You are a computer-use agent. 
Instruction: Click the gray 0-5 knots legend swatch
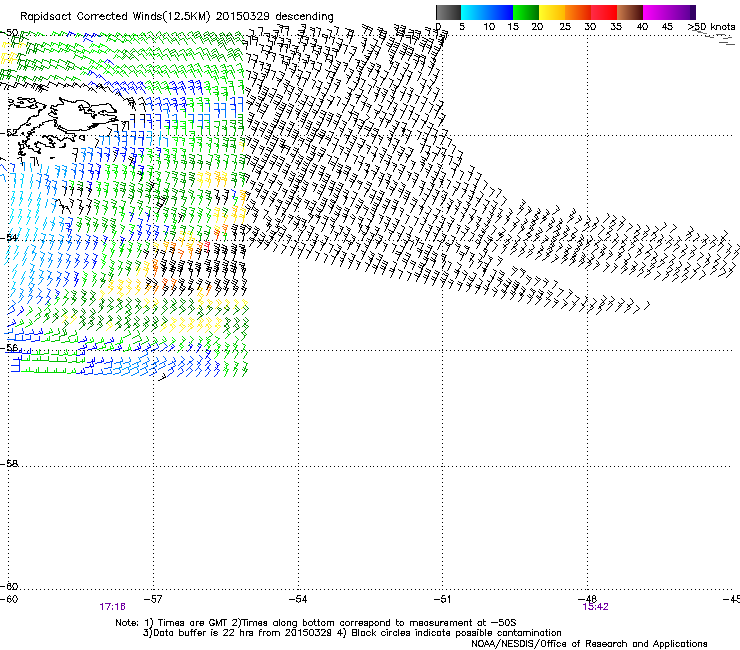point(448,12)
